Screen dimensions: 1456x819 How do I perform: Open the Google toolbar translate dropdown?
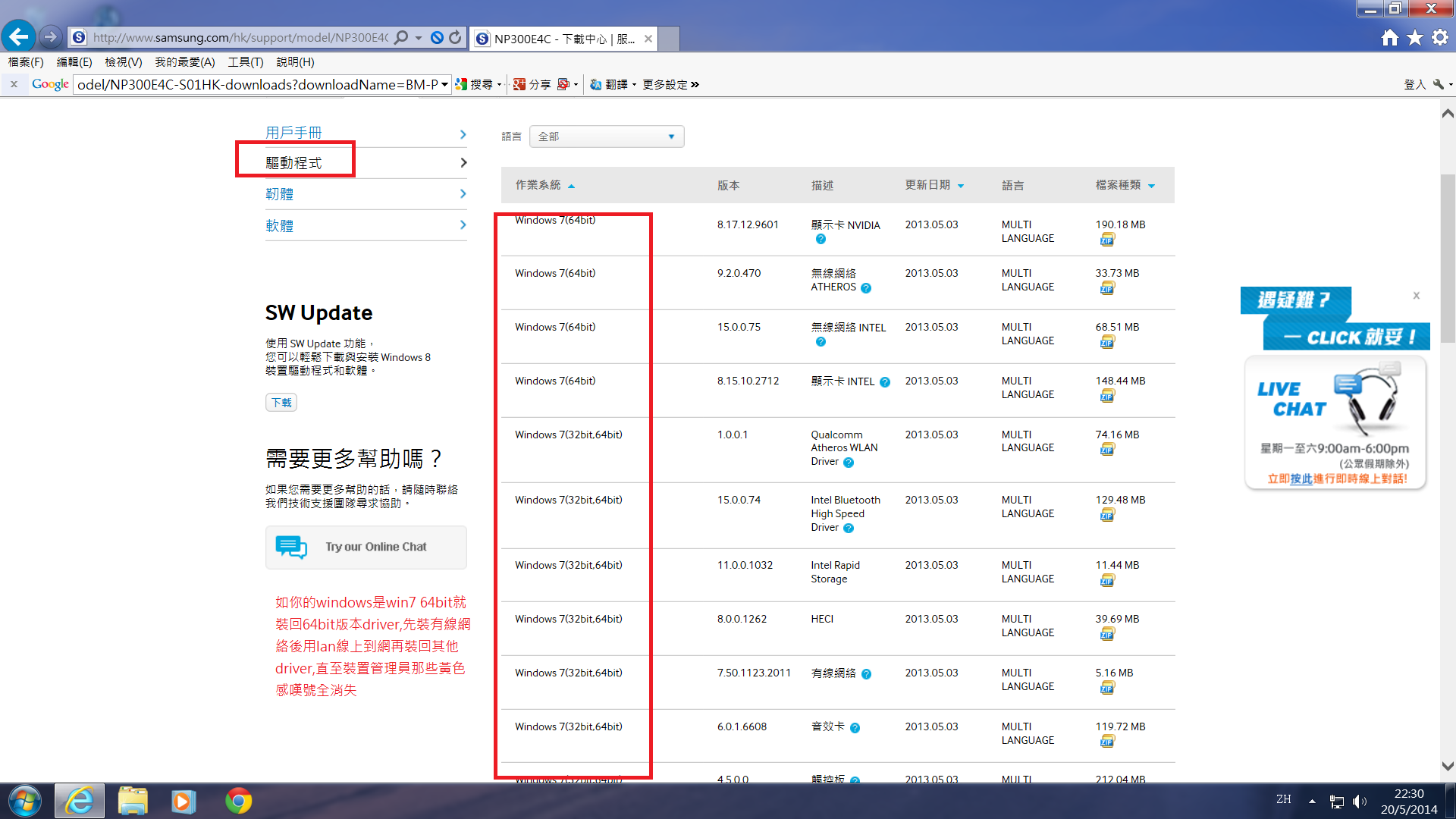[633, 85]
